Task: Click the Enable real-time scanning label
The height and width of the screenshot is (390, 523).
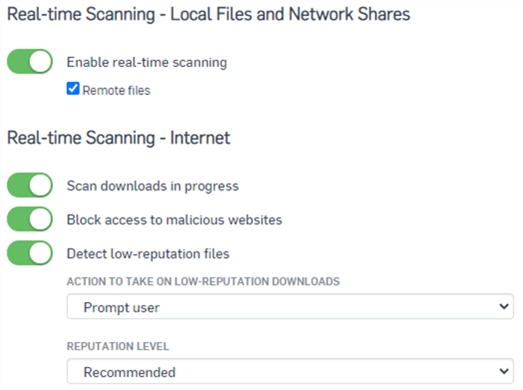Action: 147,62
